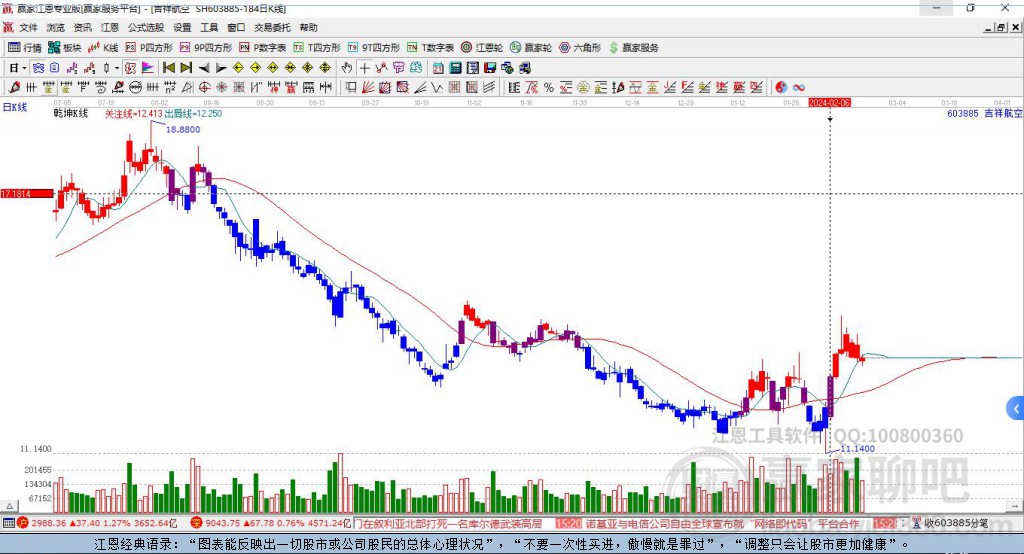
Task: Open the calculator tool icon
Action: 456,68
